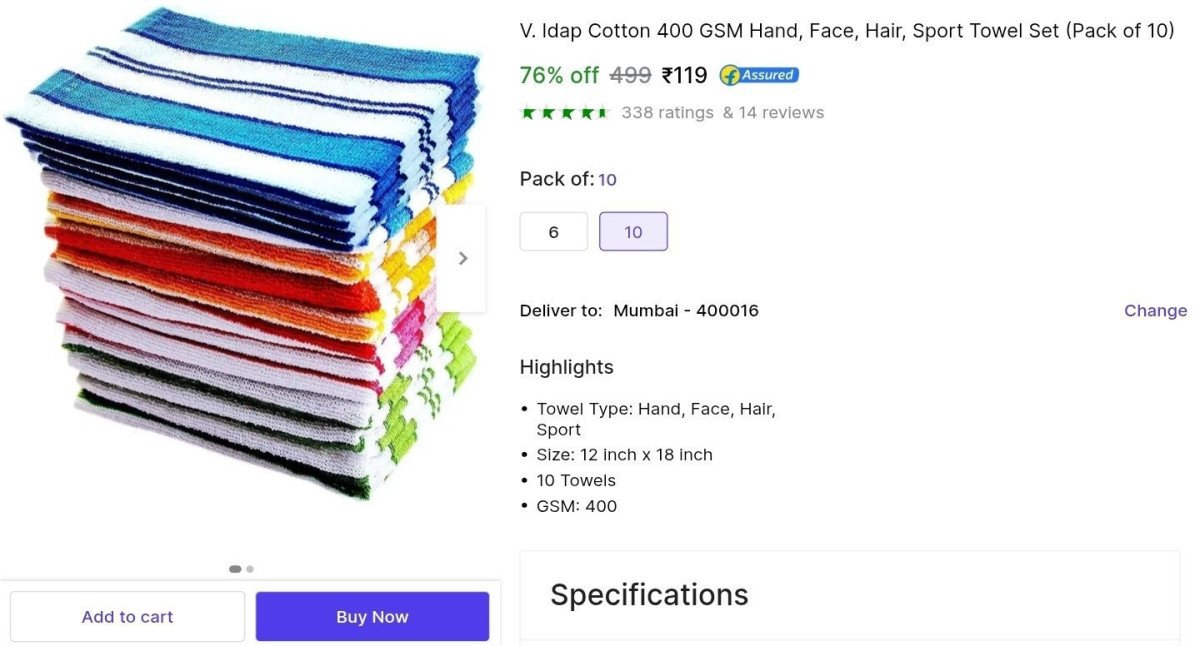Click the star rating icons
1200x646 pixels.
[x=565, y=112]
